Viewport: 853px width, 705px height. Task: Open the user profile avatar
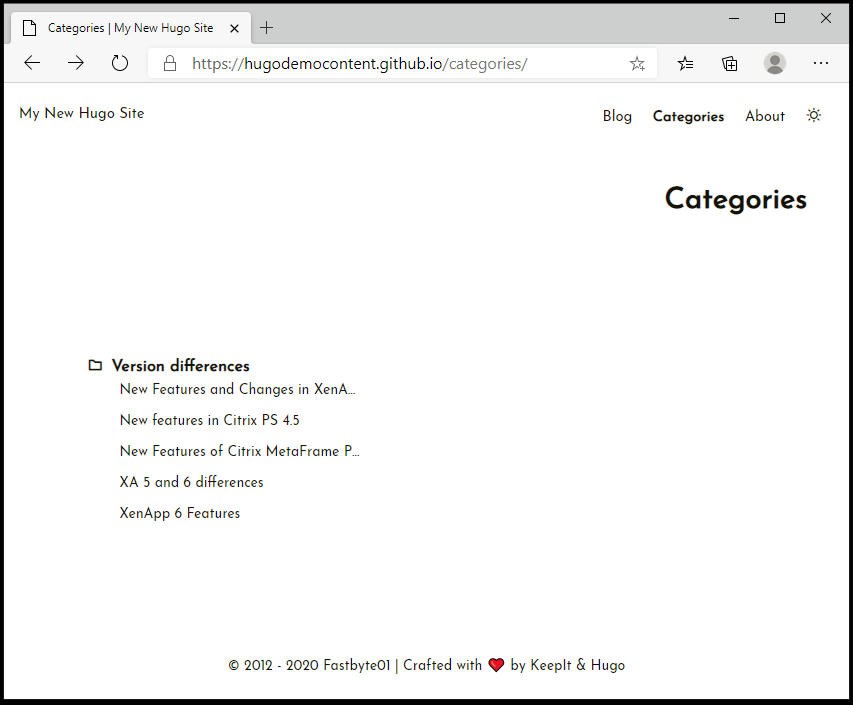(x=775, y=63)
